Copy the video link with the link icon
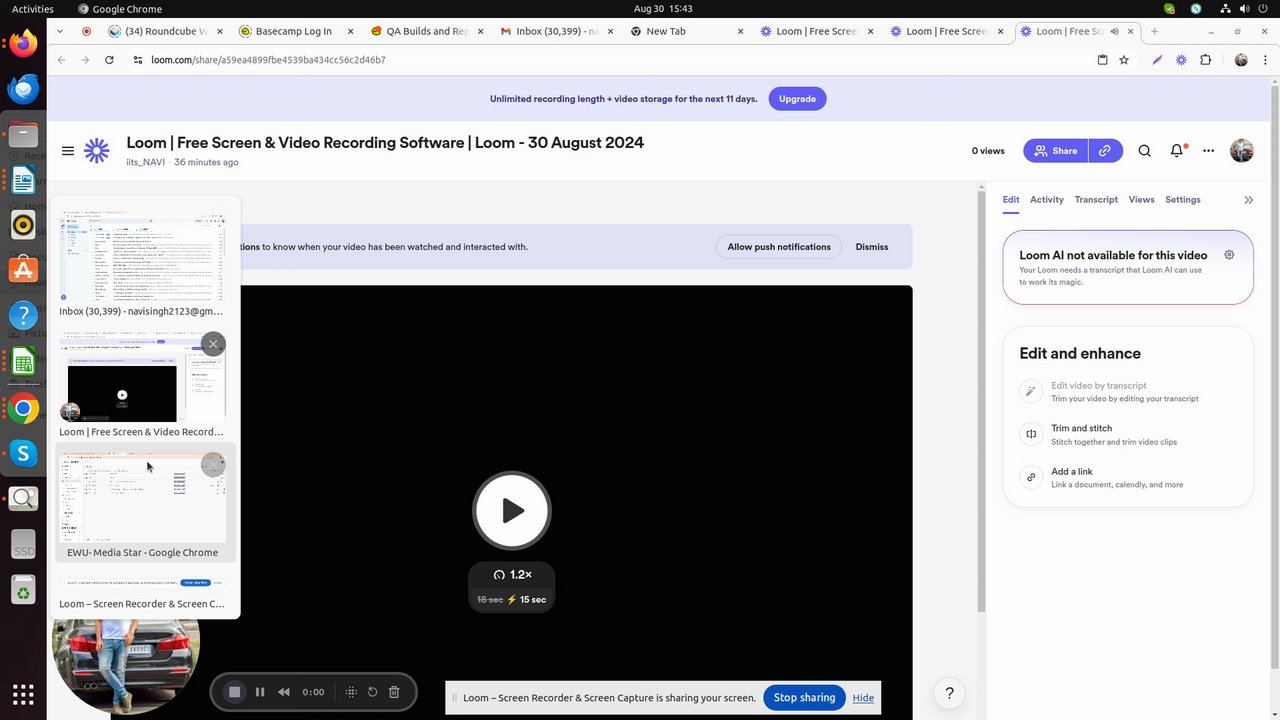 tap(1105, 151)
